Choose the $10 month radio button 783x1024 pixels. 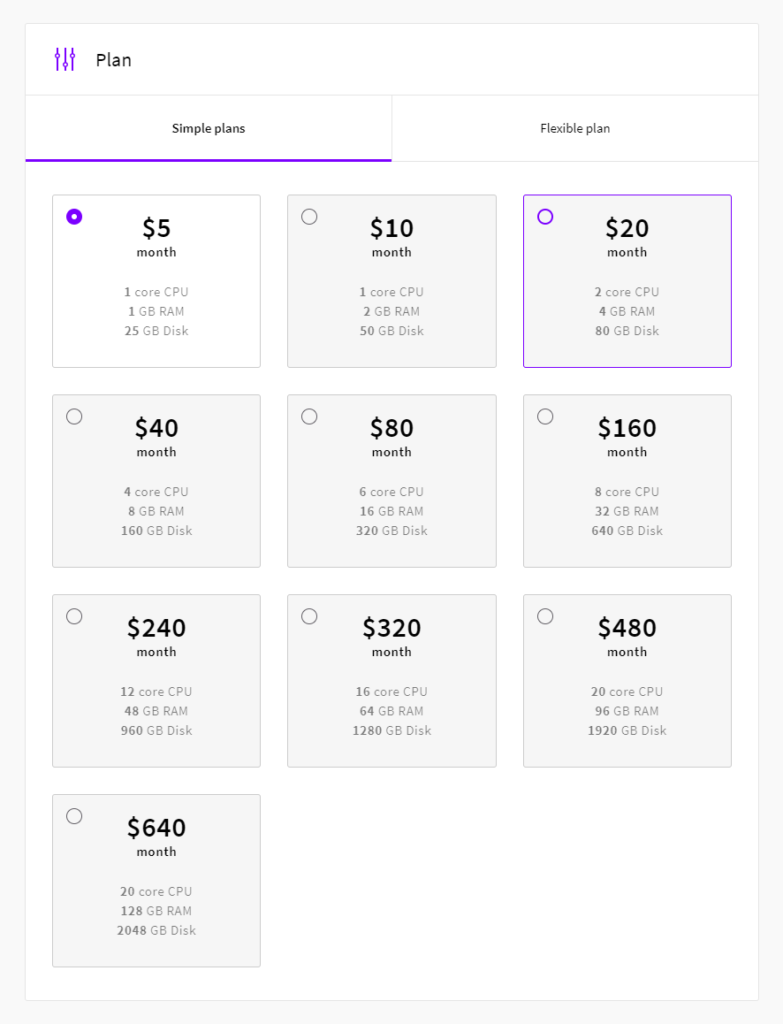click(x=310, y=216)
